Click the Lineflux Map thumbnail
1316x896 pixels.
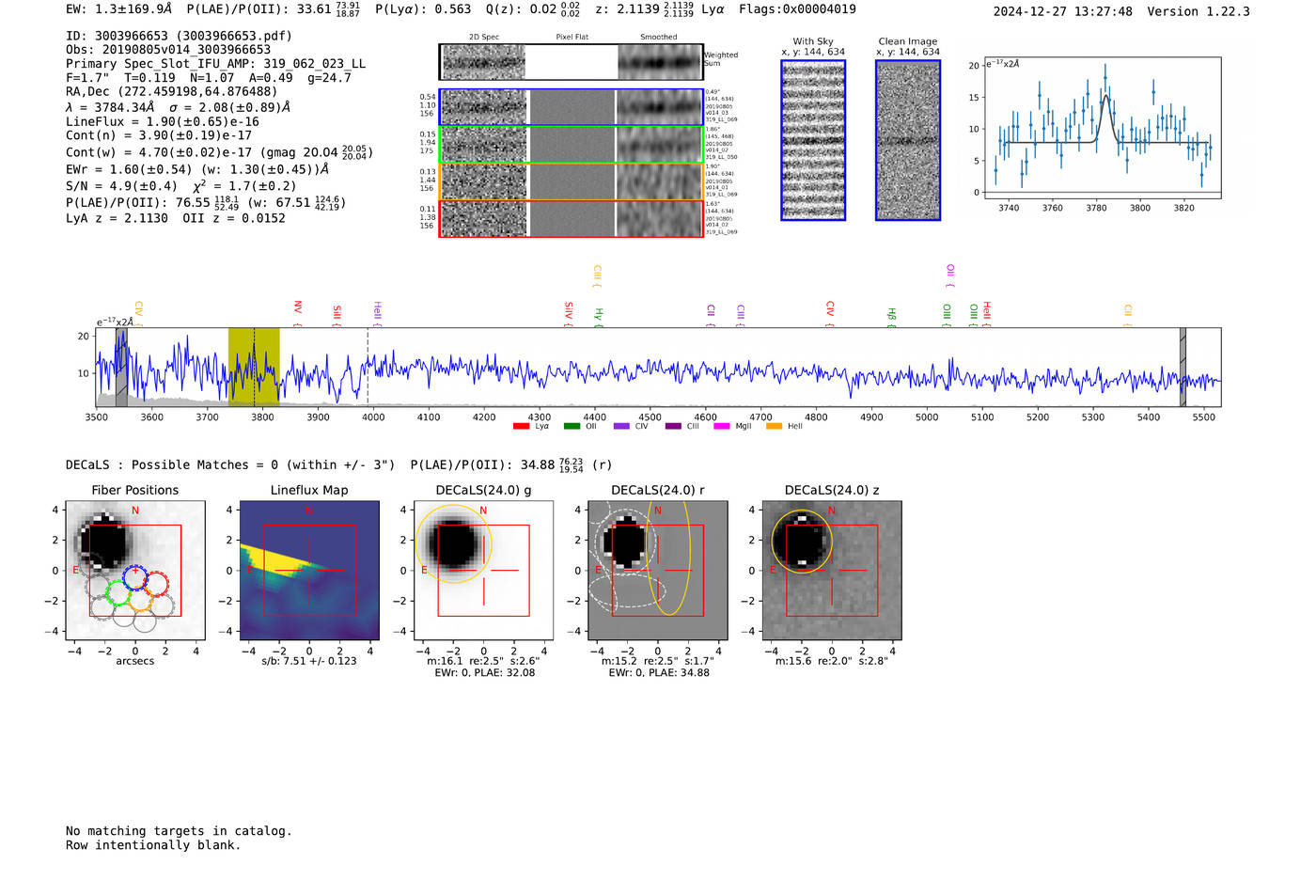(x=309, y=571)
